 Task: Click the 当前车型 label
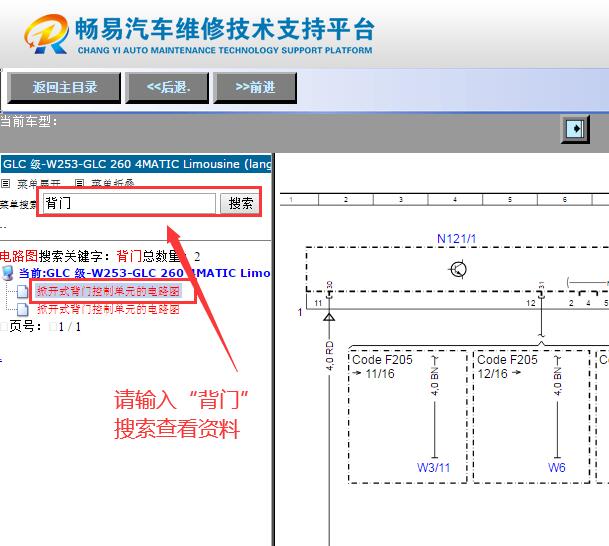coord(28,122)
